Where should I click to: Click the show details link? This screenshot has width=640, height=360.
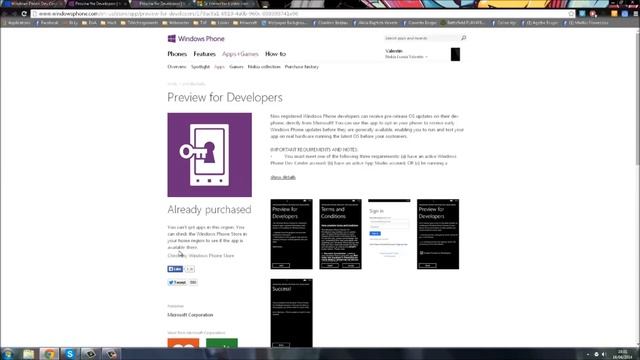point(283,177)
